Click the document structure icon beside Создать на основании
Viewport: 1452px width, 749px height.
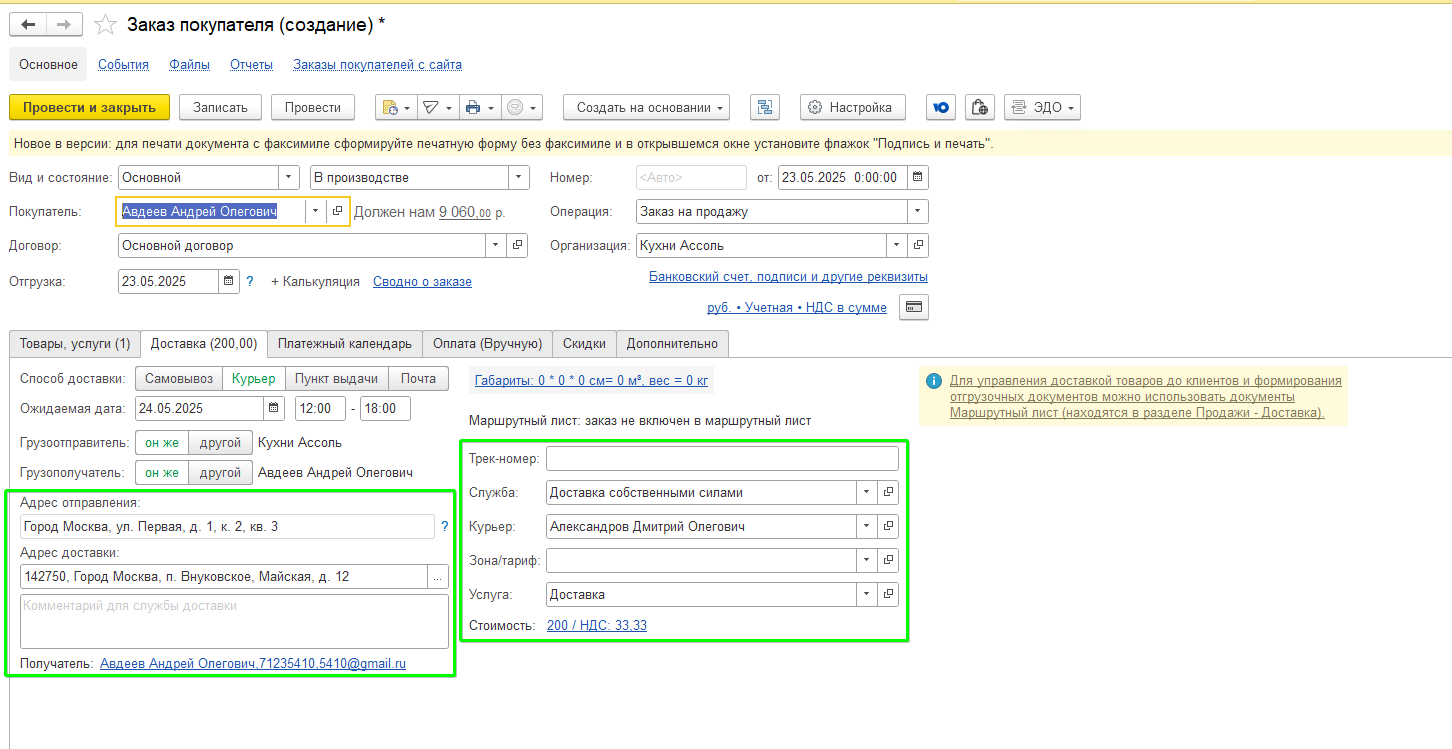(765, 107)
